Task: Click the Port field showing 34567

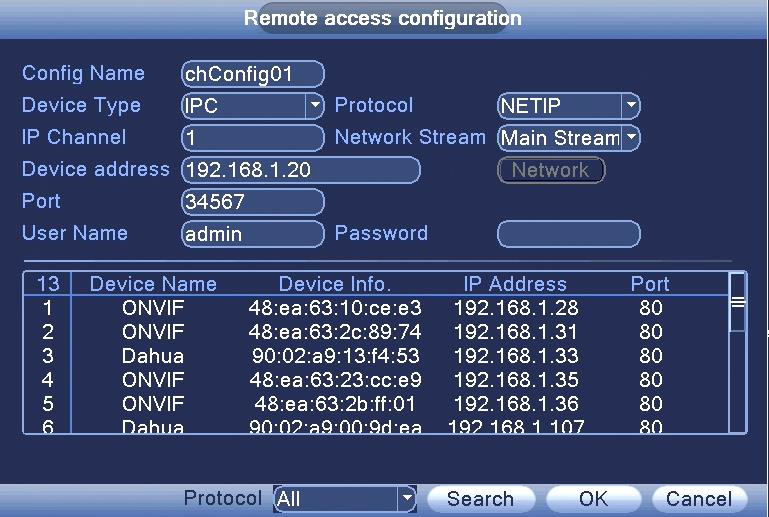Action: tap(253, 202)
